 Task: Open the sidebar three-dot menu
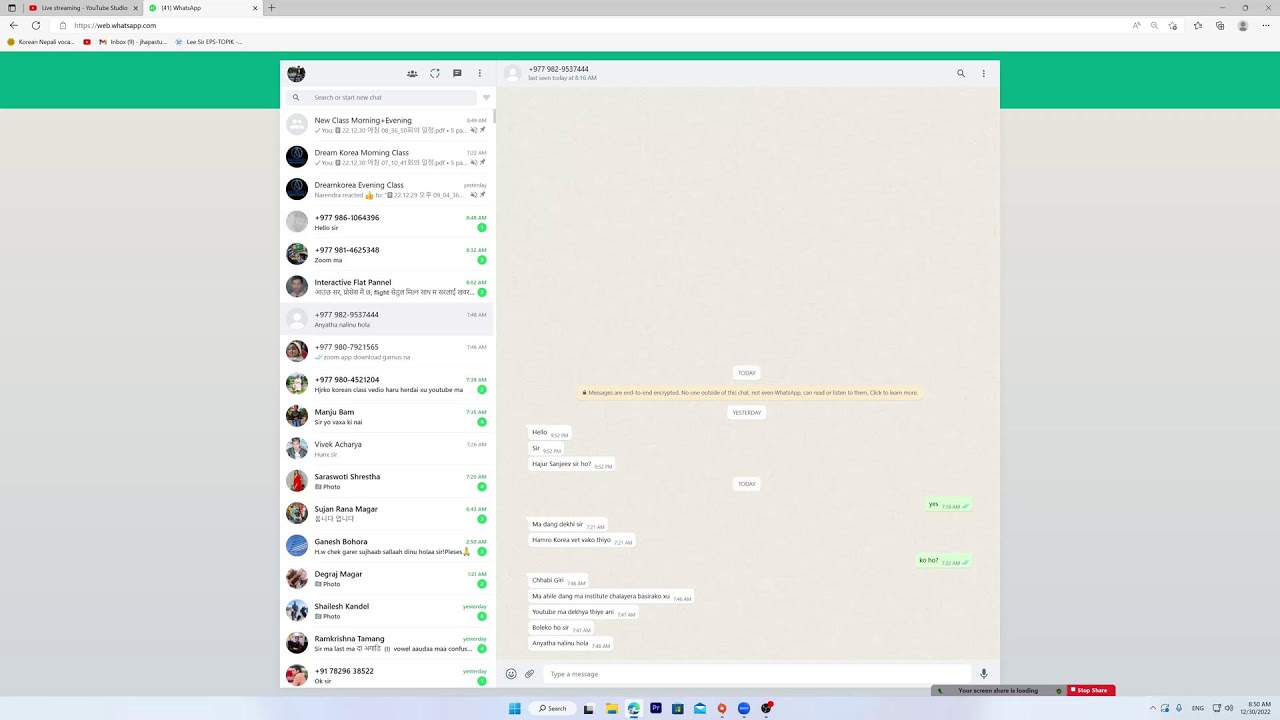pos(480,73)
